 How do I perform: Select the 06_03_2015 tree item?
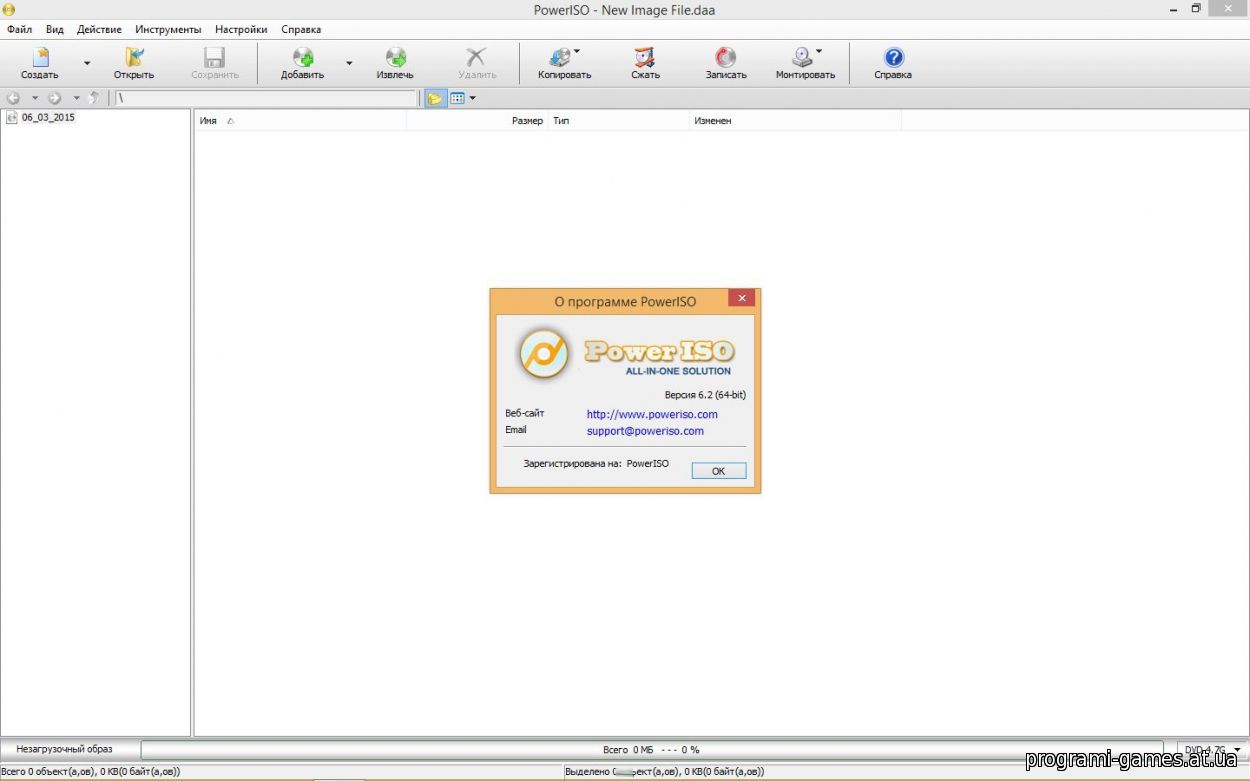click(x=48, y=117)
